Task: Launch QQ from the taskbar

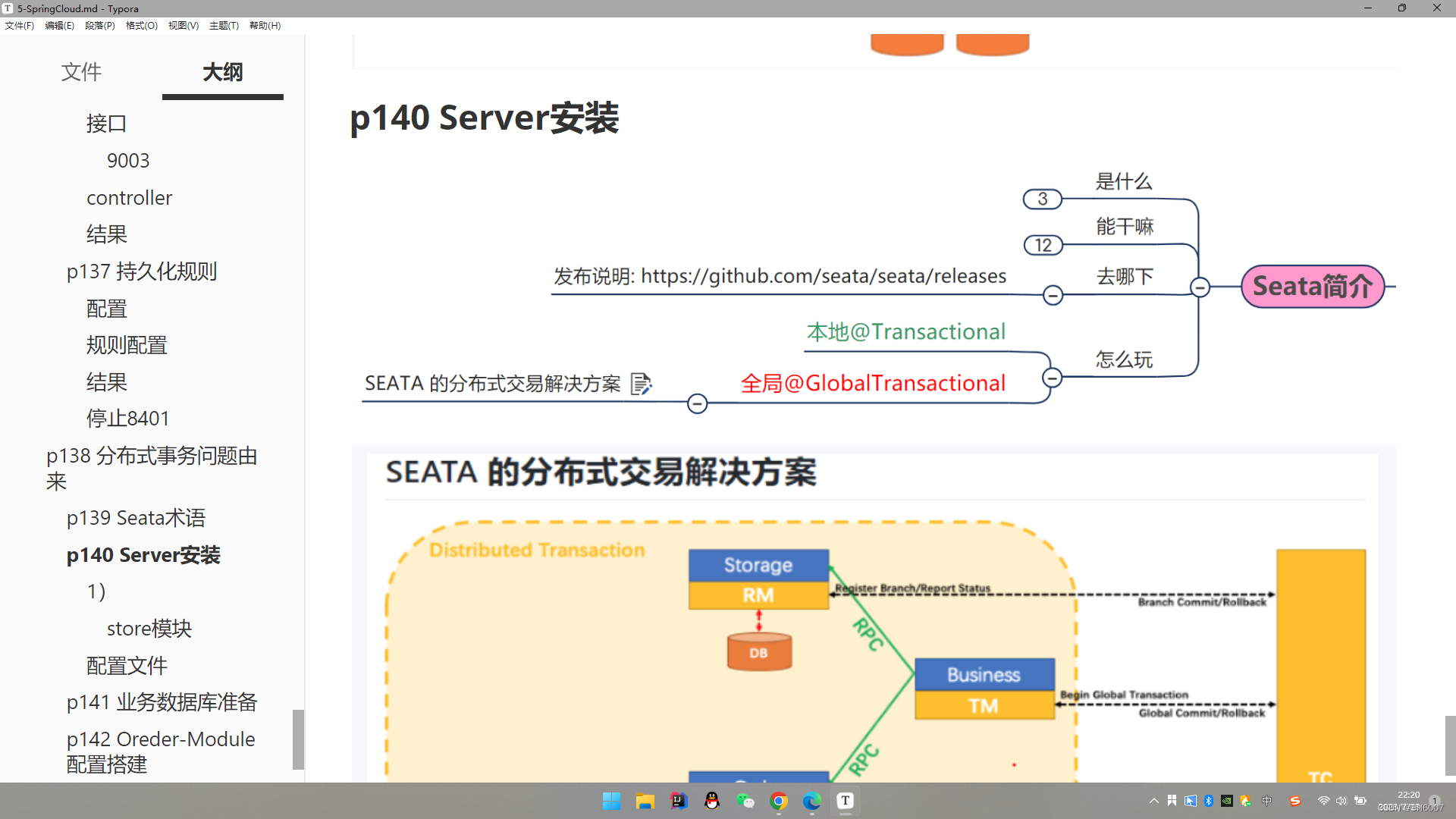Action: point(712,801)
